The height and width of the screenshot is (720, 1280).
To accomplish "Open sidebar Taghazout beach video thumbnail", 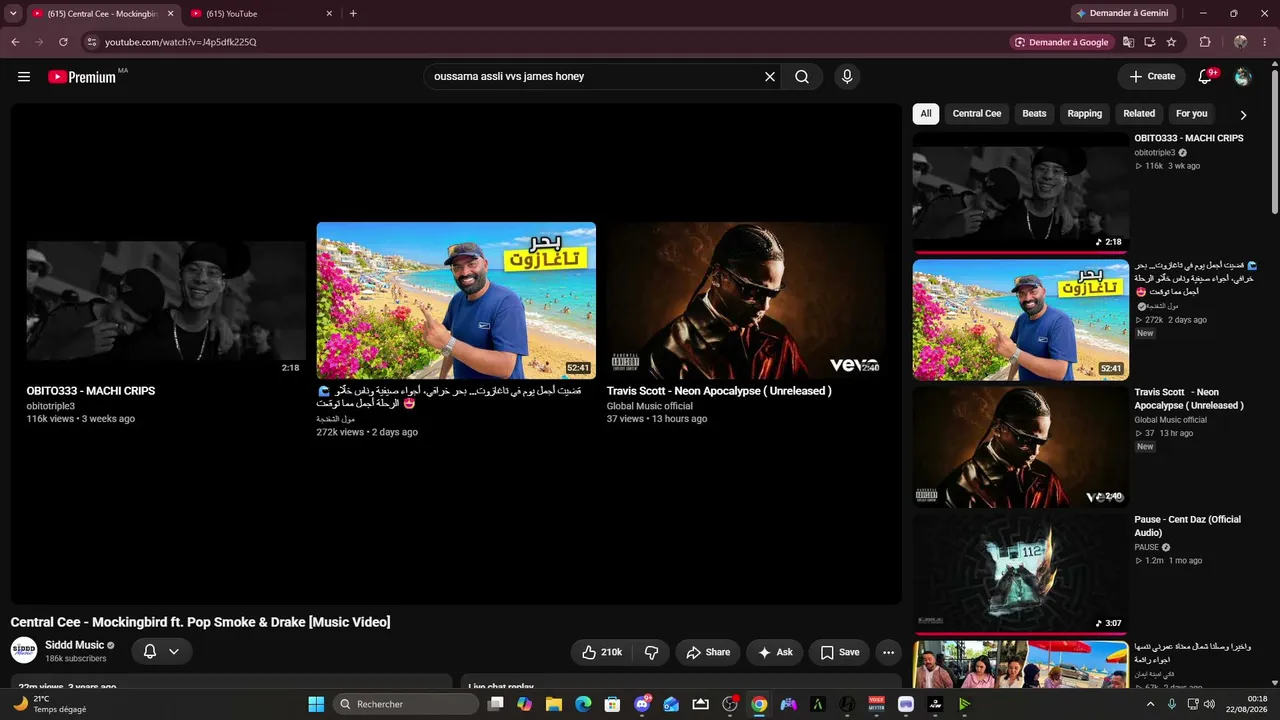I will tap(1021, 320).
